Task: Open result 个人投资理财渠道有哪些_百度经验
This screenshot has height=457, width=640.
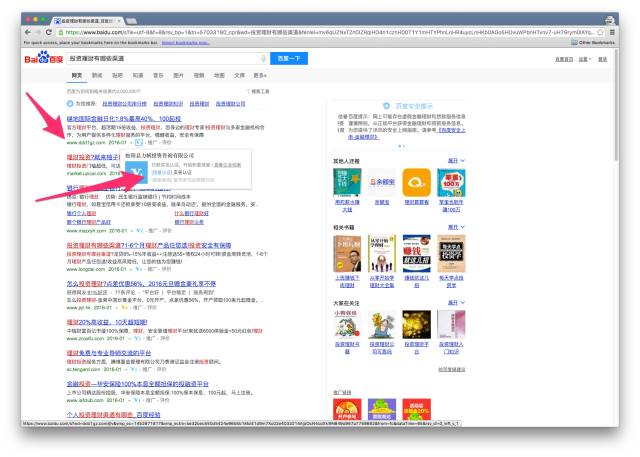Action: pyautogui.click(x=113, y=415)
